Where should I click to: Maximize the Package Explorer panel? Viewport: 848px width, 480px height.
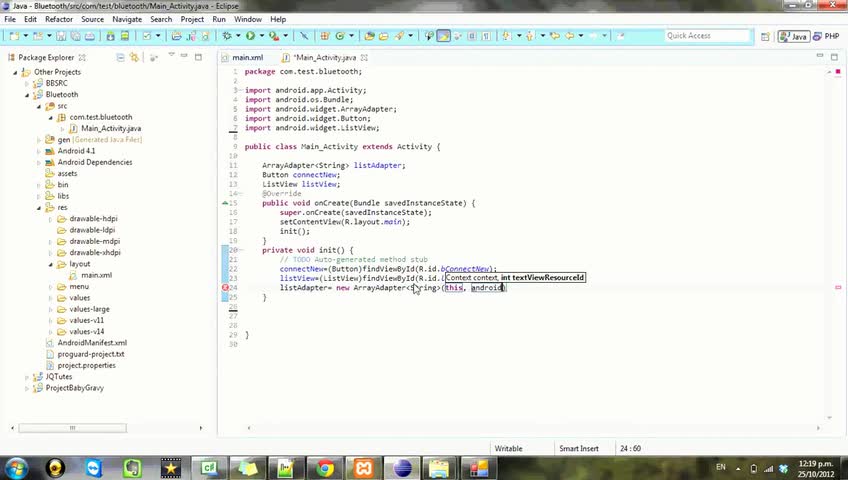(x=198, y=57)
